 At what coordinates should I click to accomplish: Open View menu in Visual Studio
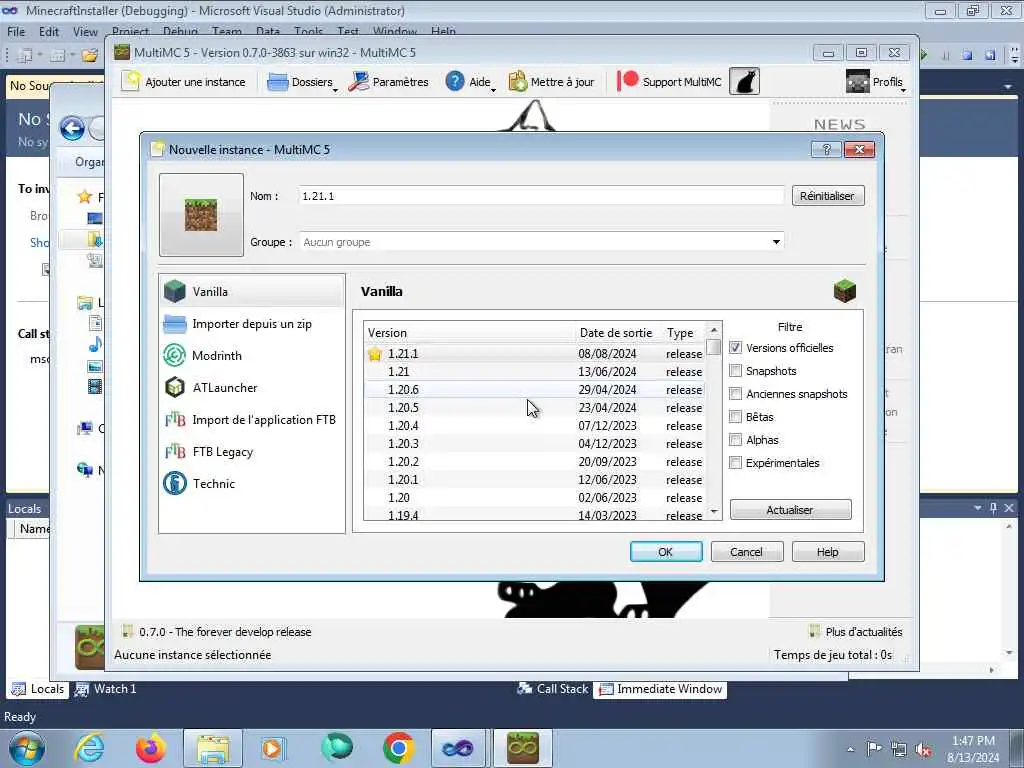coord(85,31)
